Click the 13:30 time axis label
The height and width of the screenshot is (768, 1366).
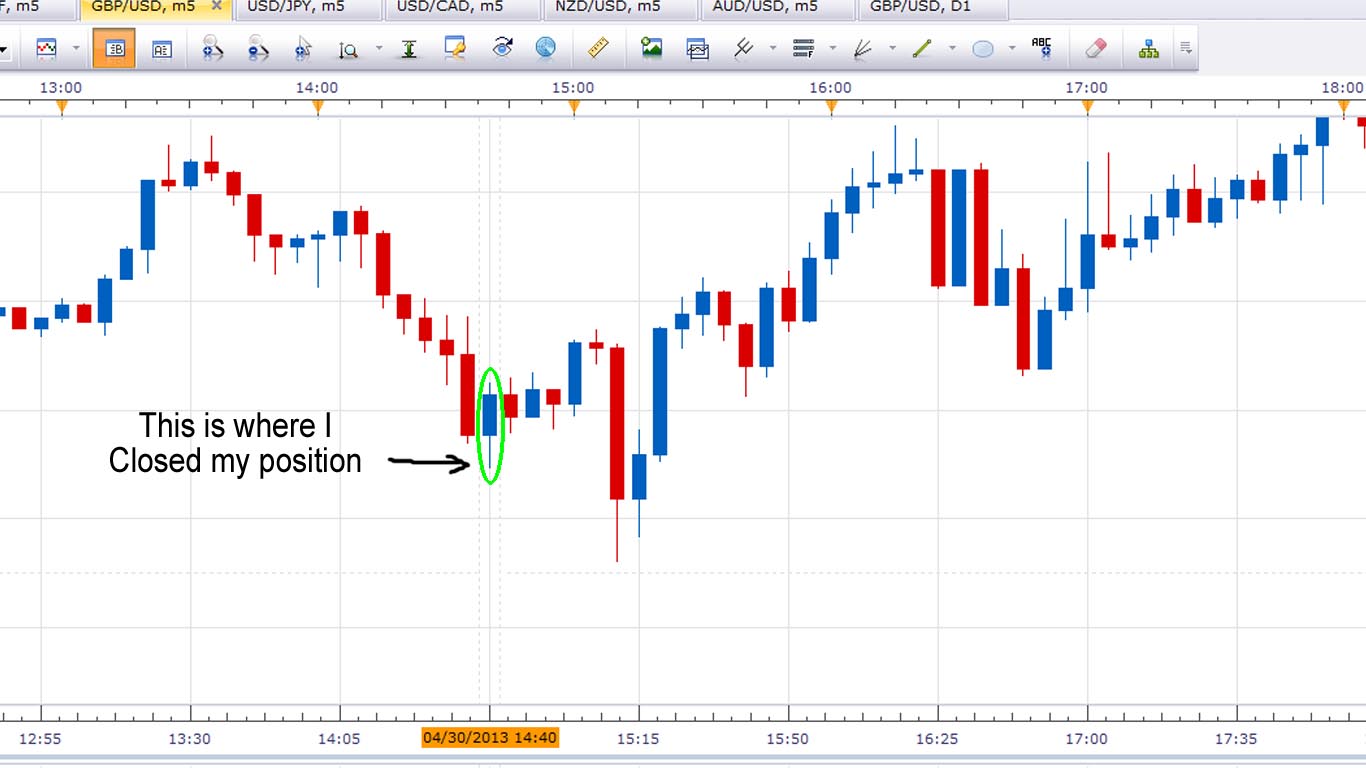pyautogui.click(x=189, y=739)
